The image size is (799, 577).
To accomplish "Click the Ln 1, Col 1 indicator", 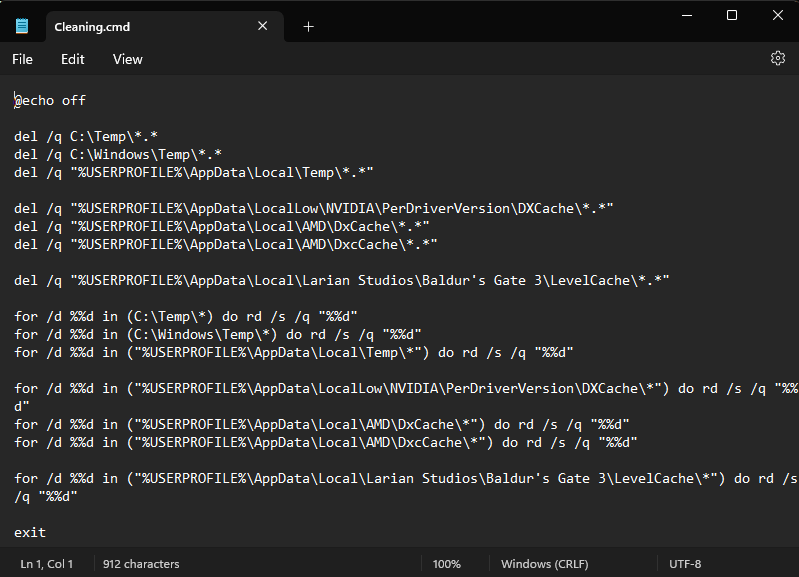I will click(x=46, y=564).
